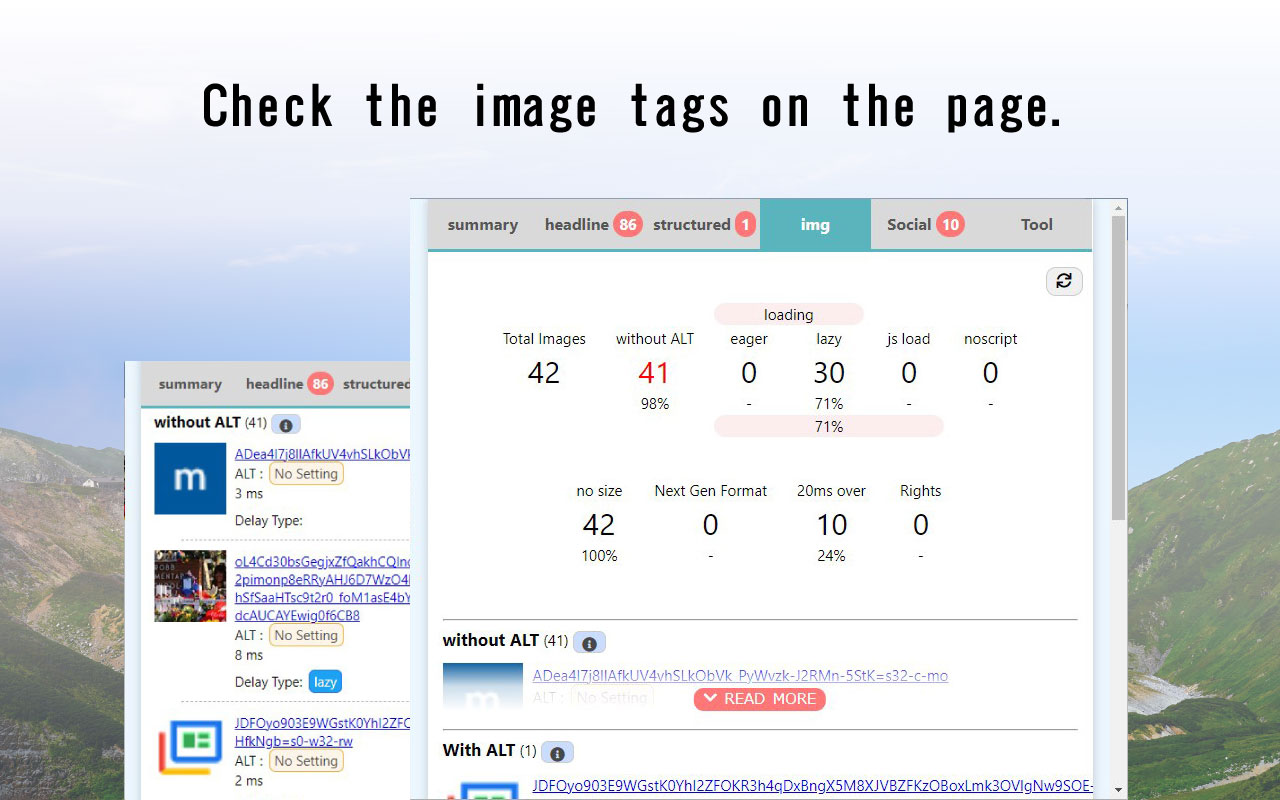The width and height of the screenshot is (1280, 800).
Task: Click the '86' badge on the headline tab
Action: 629,224
